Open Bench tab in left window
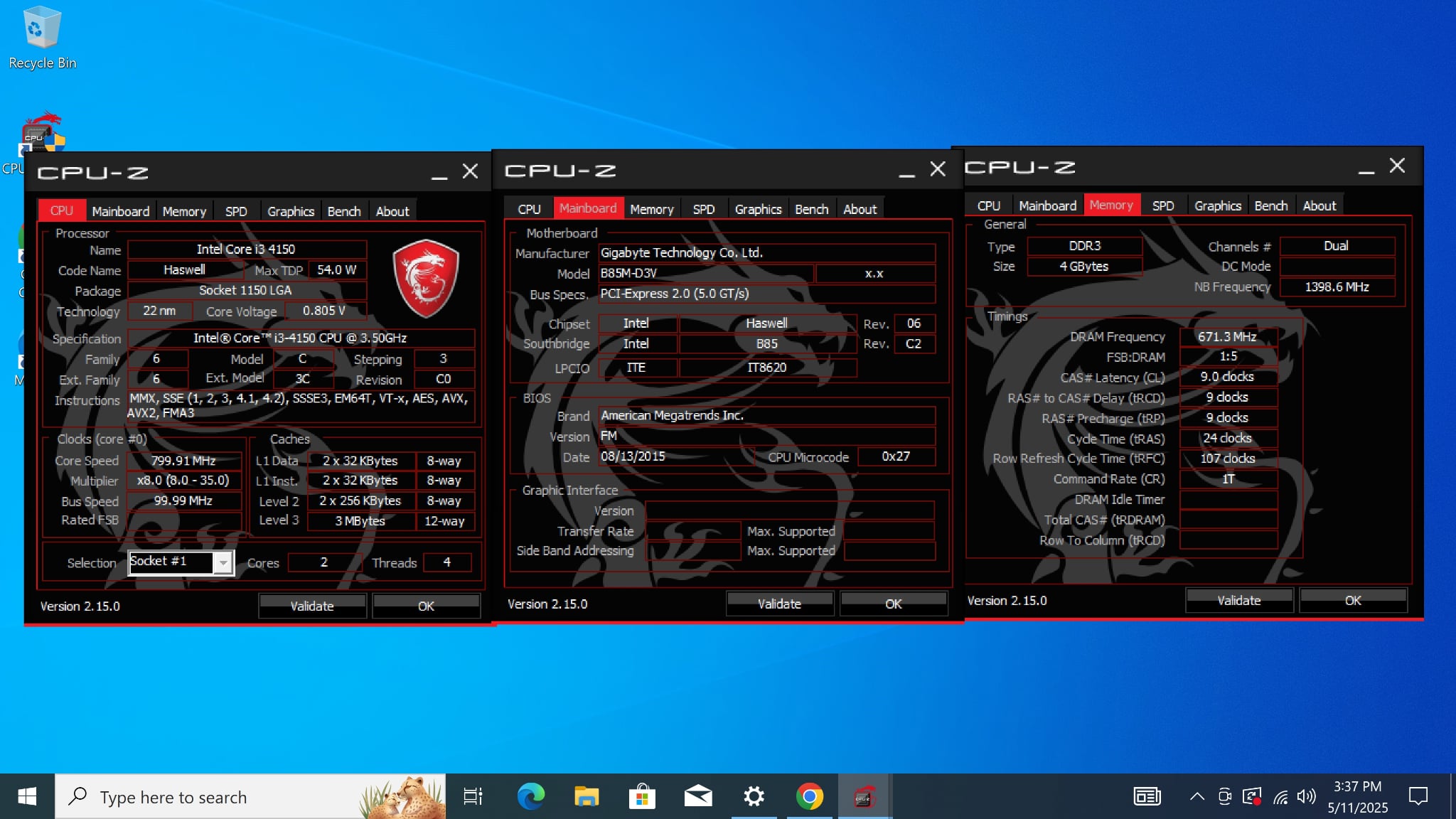Image resolution: width=1456 pixels, height=819 pixels. point(344,211)
